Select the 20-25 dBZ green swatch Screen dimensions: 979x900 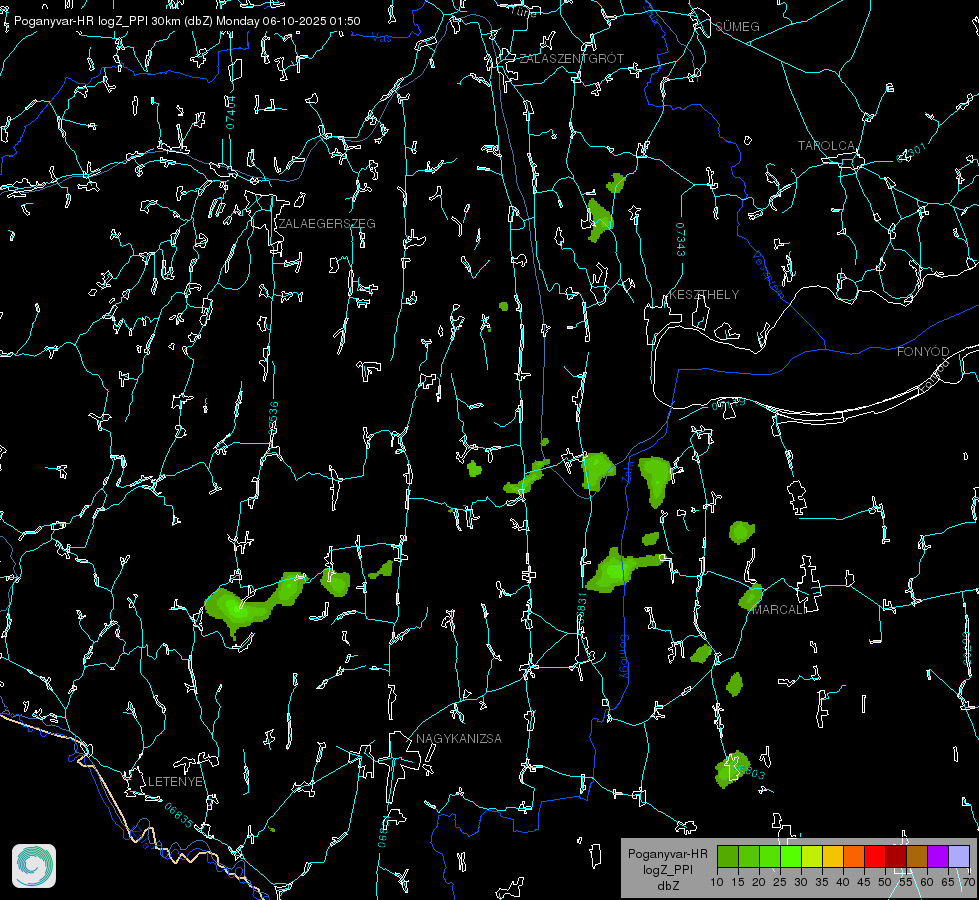[x=770, y=856]
